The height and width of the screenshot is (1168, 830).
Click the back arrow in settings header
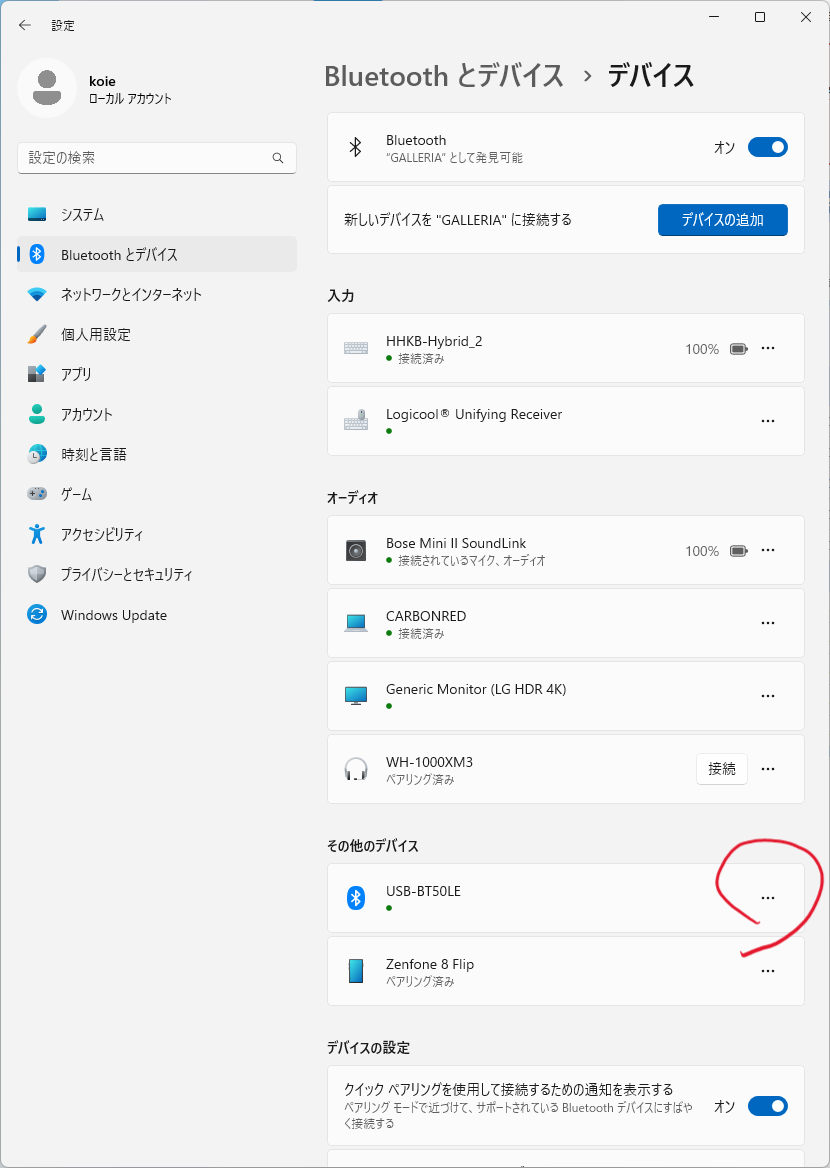[x=25, y=25]
